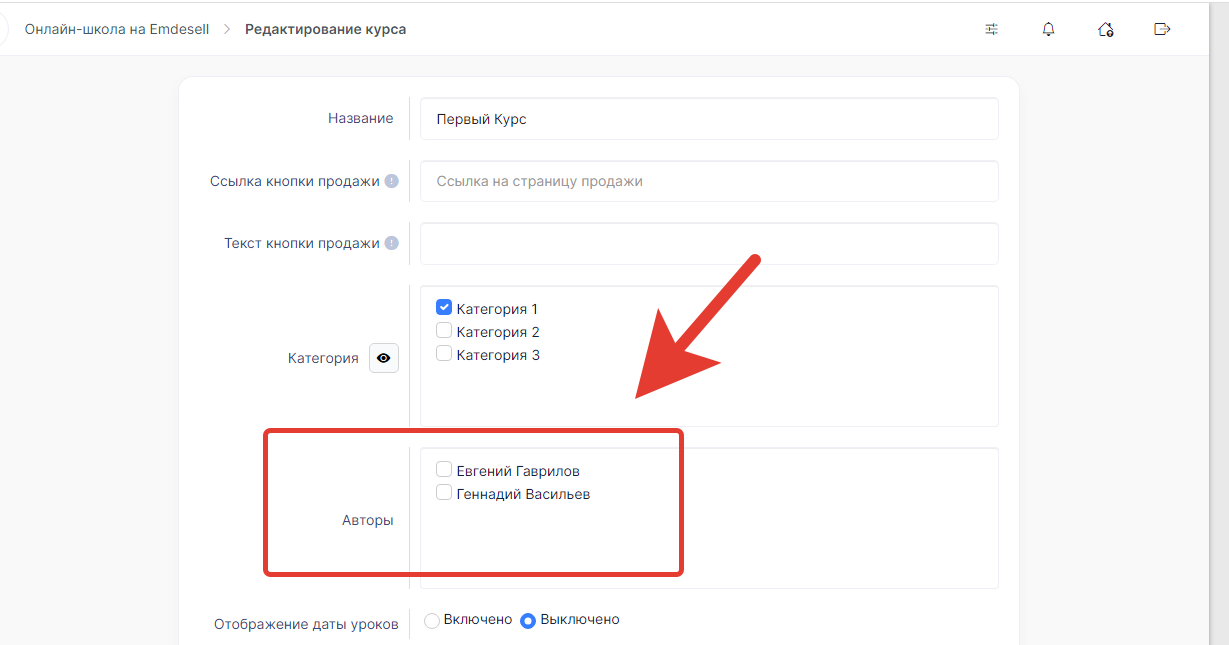Click the notifications bell icon
This screenshot has width=1229, height=645.
(x=1048, y=29)
